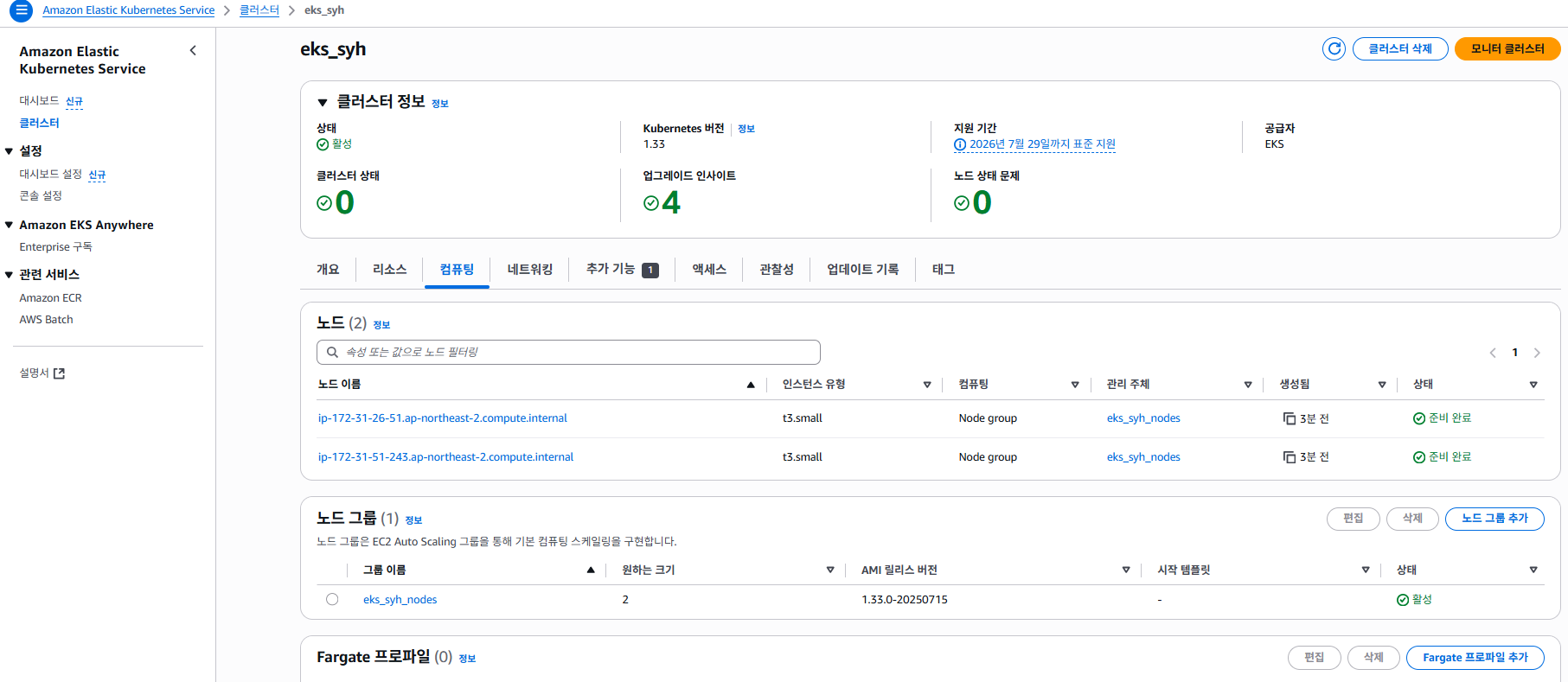Open 콘솔 설정 in side navigation

tap(41, 196)
